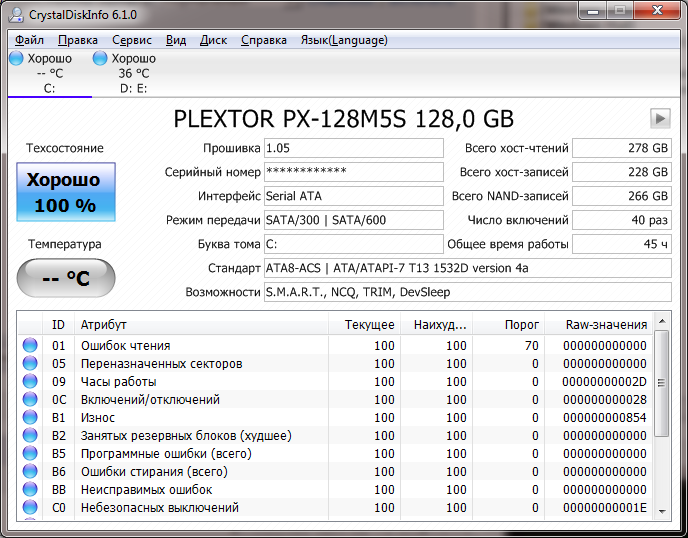Click the blue status orb for drive C:
Image resolution: width=688 pixels, height=538 pixels.
(16, 58)
